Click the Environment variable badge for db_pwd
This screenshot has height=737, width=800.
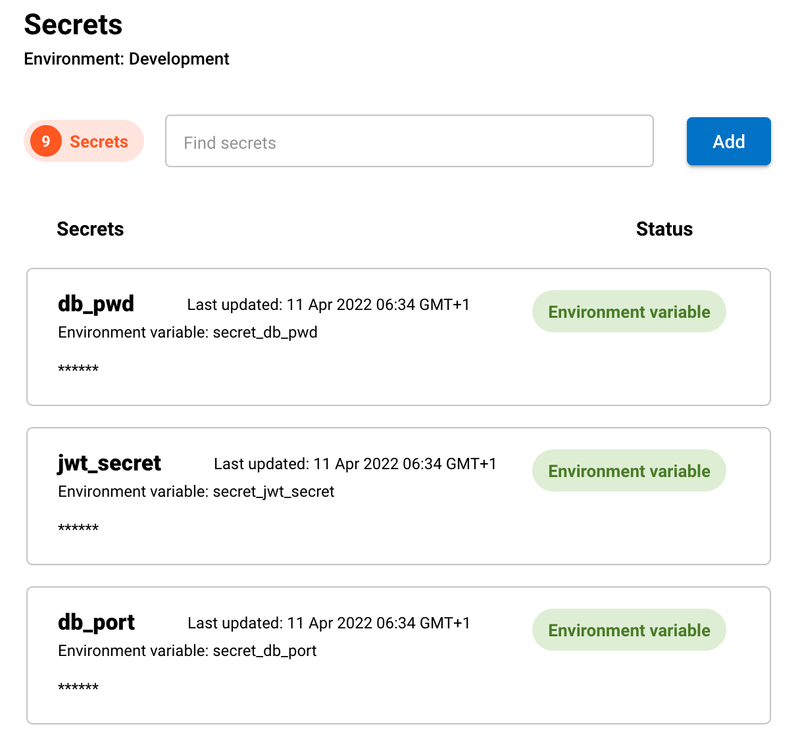click(x=628, y=311)
